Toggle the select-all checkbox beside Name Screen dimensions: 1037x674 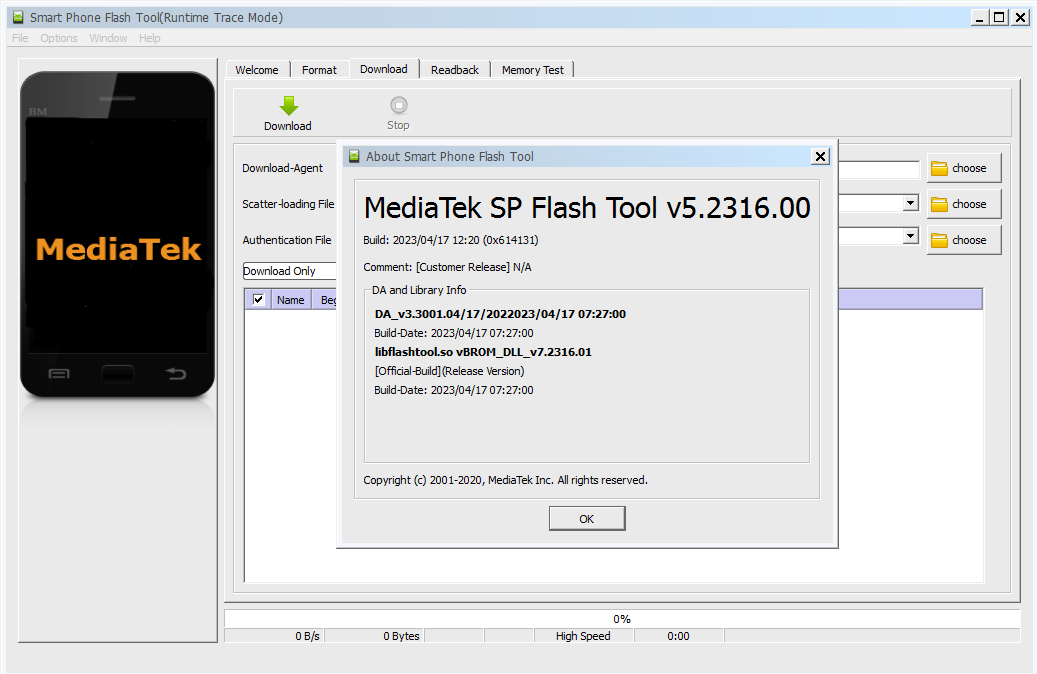pos(259,300)
